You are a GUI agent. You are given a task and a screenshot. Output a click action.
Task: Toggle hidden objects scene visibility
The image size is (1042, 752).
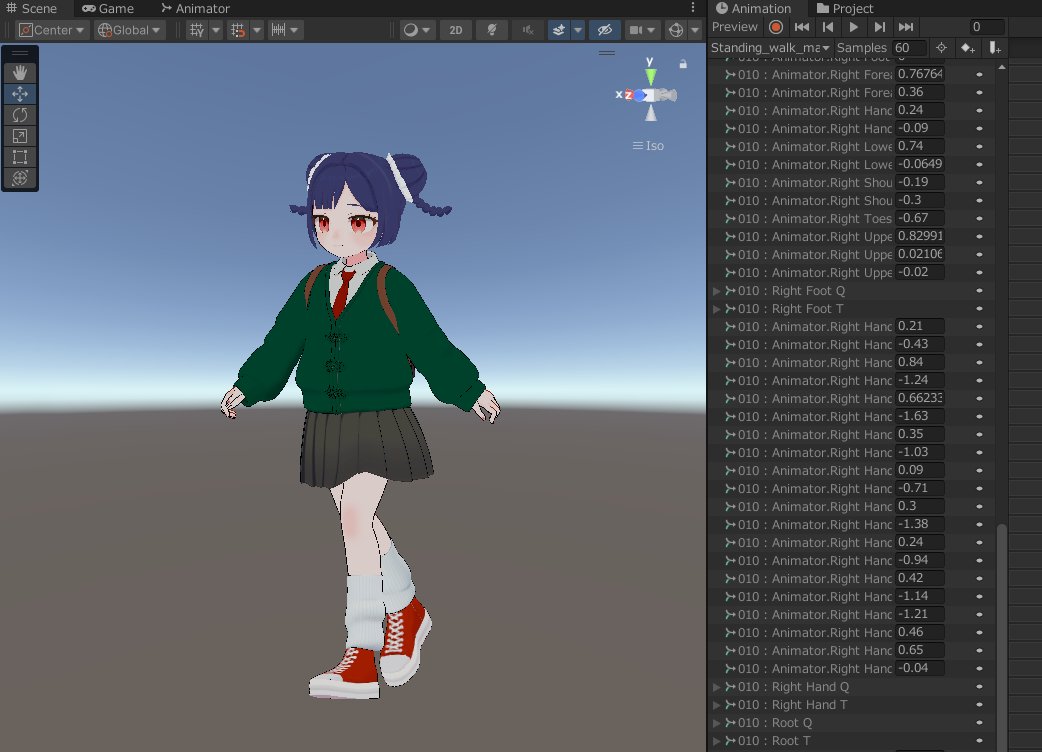(605, 30)
